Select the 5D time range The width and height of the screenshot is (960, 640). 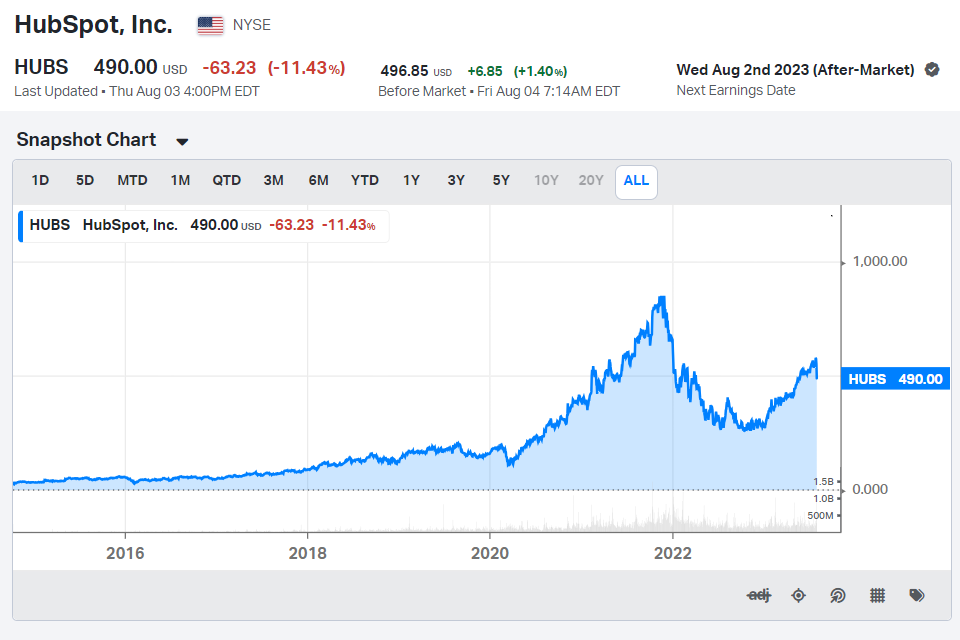(85, 181)
